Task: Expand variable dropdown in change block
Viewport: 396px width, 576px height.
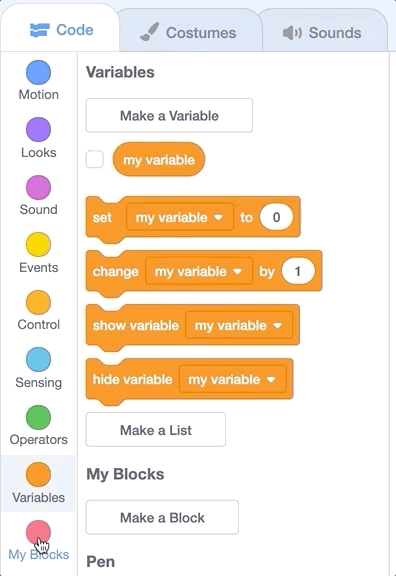Action: [199, 271]
